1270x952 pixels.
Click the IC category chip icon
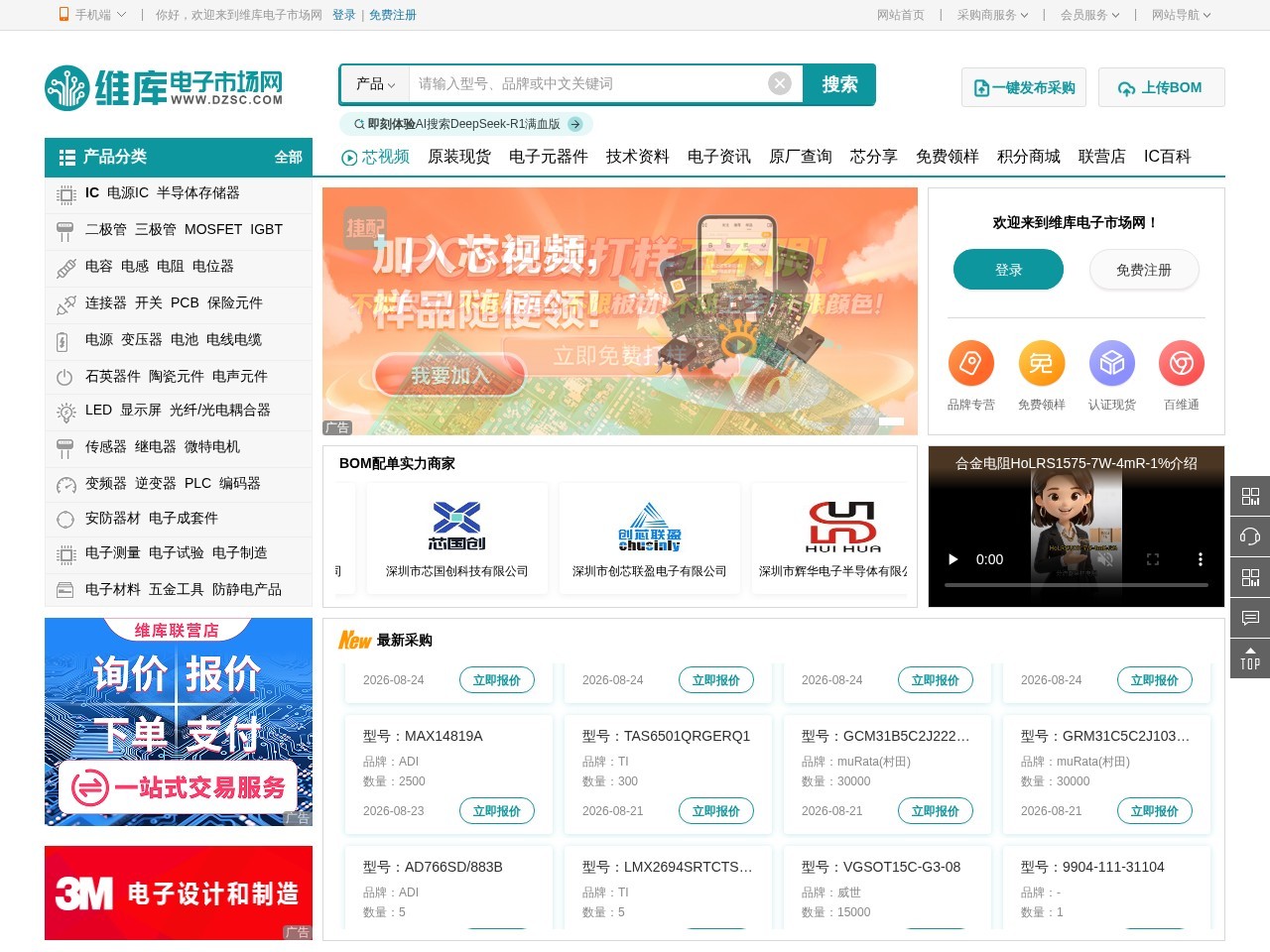click(x=65, y=194)
